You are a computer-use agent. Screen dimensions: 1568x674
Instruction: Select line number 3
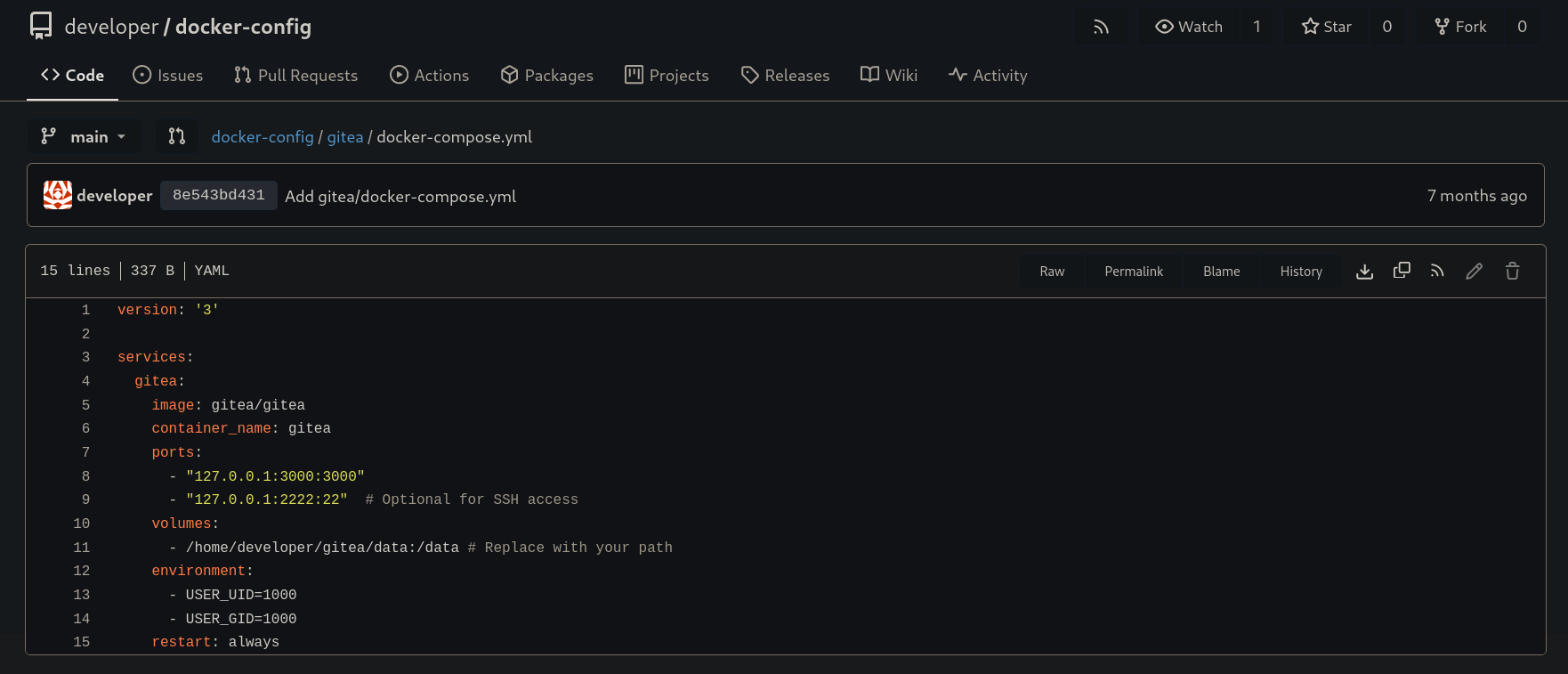[85, 357]
